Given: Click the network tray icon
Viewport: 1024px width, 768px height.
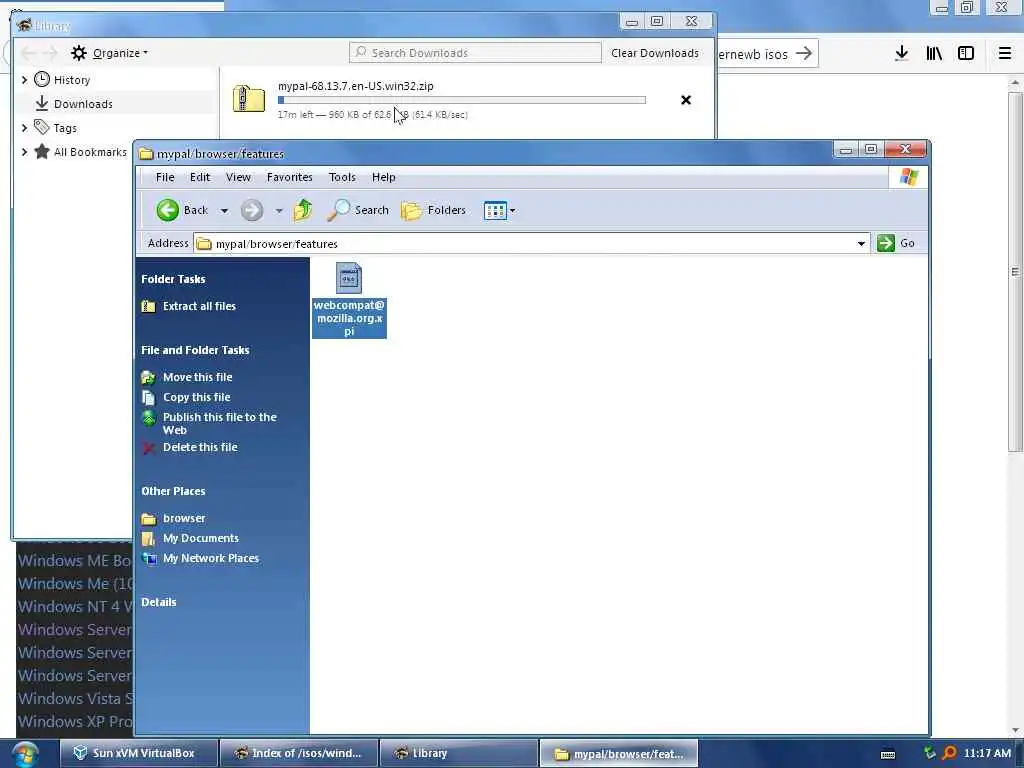Looking at the screenshot, I should [929, 753].
